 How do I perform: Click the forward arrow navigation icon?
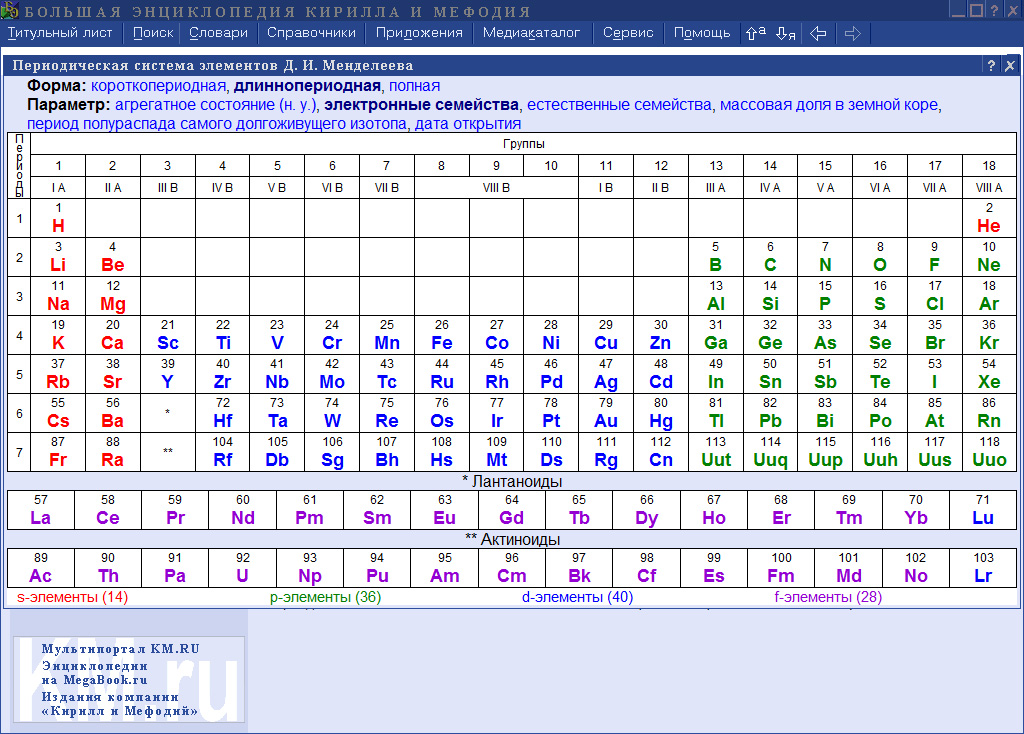click(852, 33)
